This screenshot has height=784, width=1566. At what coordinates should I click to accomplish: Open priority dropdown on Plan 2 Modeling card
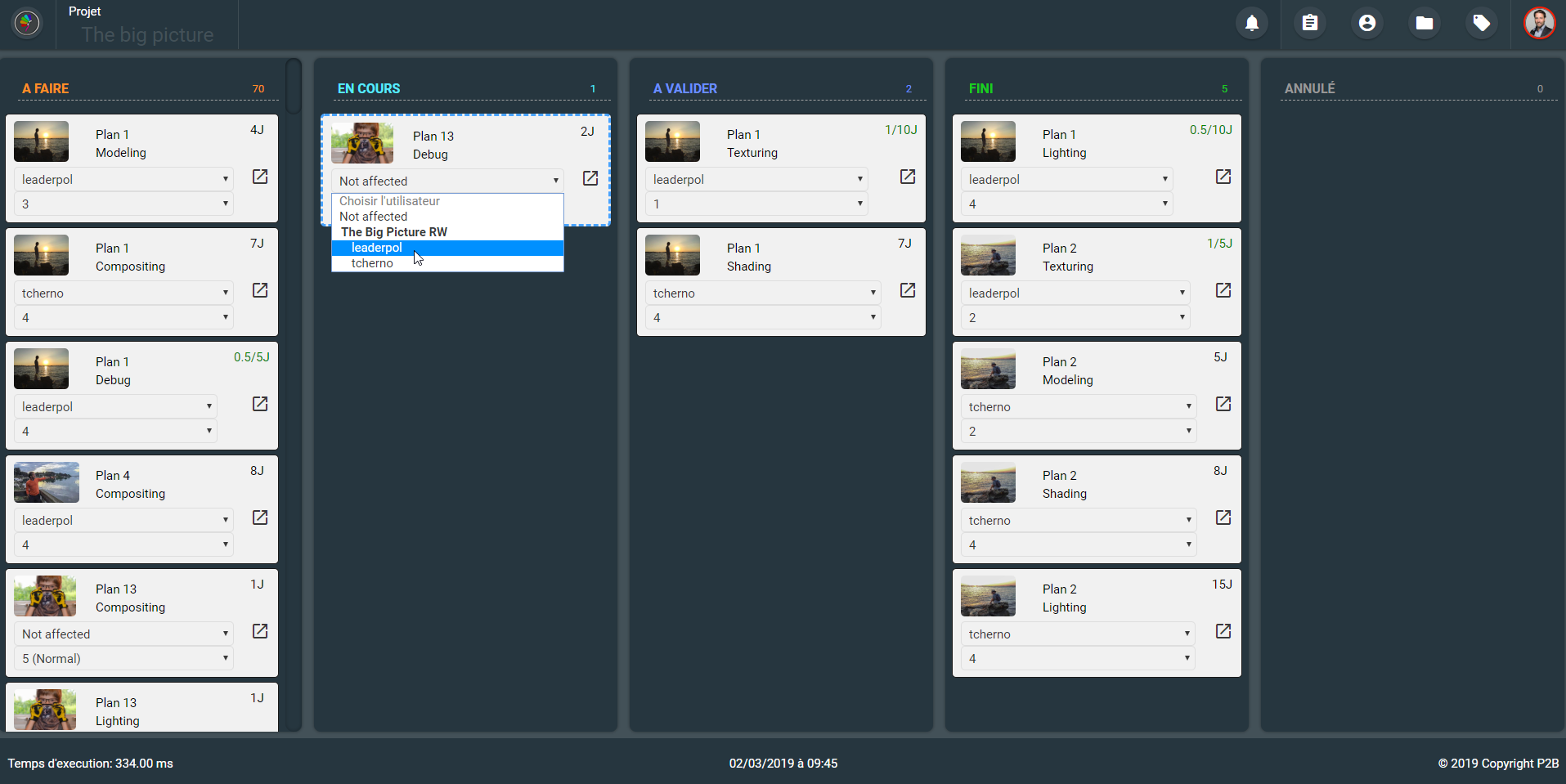tap(1078, 431)
